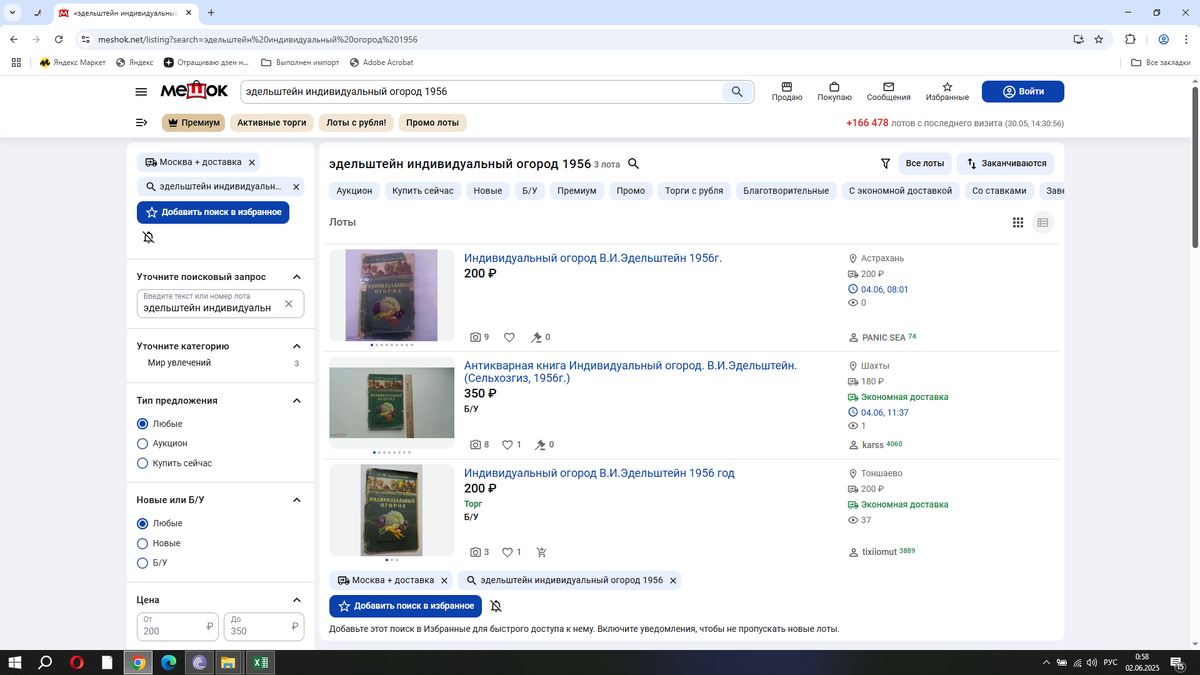The image size is (1200, 675).
Task: Click the crossed bell icon below the listings
Action: (x=496, y=606)
